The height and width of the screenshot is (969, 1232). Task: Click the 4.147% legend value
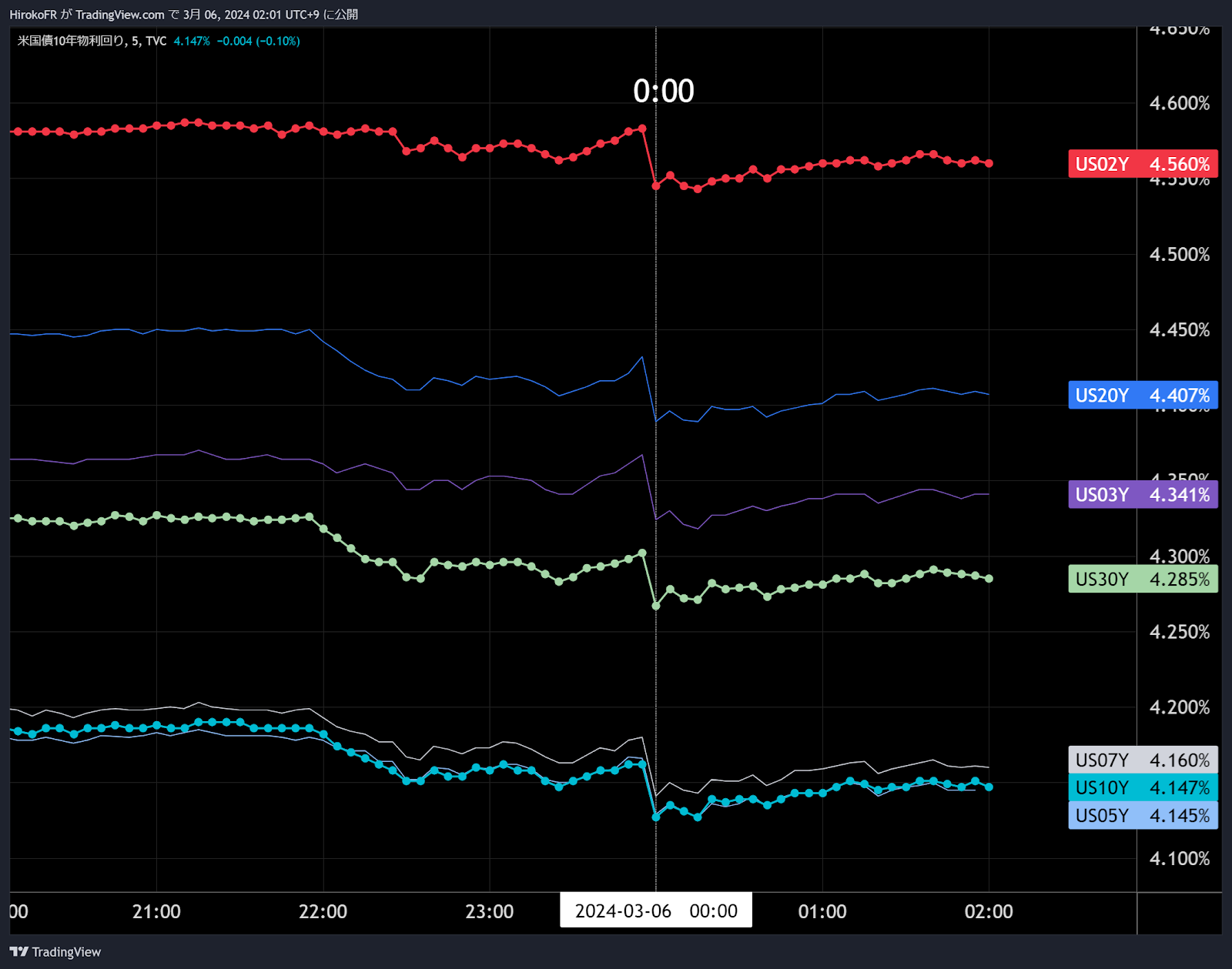tap(192, 41)
